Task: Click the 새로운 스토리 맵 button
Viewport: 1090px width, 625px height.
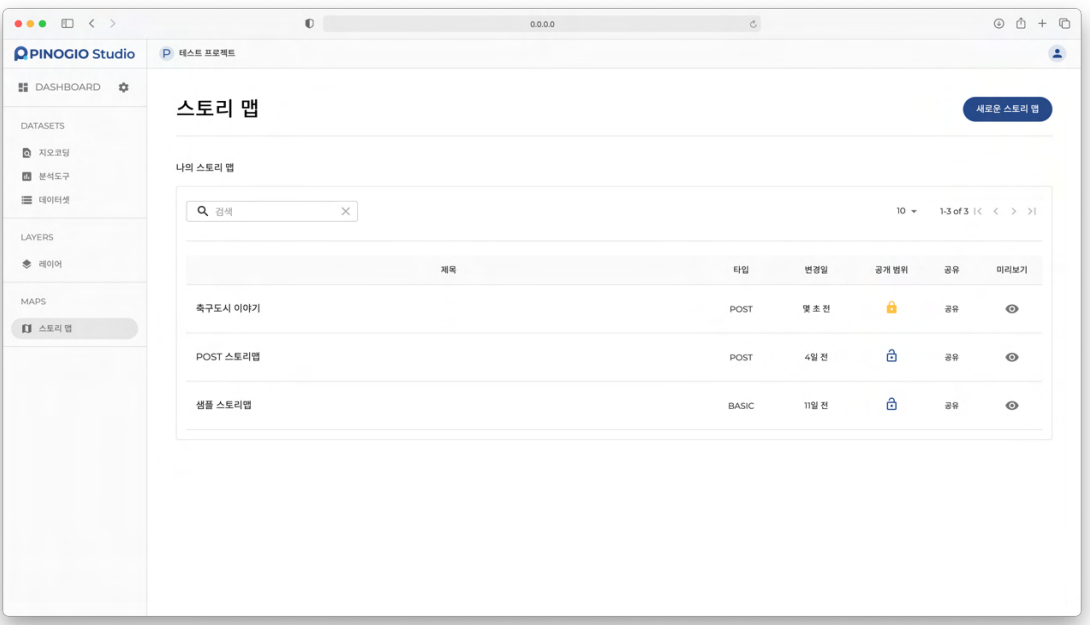Action: [1007, 109]
